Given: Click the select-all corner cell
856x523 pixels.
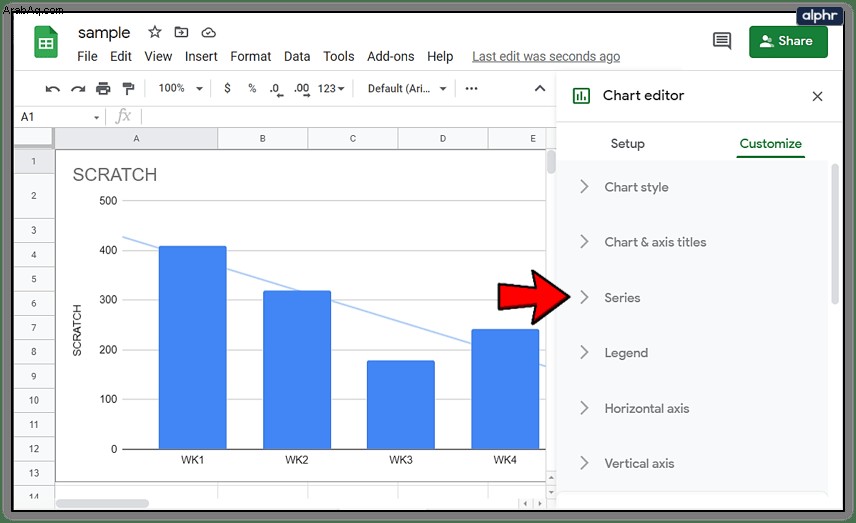Looking at the screenshot, I should pos(34,138).
